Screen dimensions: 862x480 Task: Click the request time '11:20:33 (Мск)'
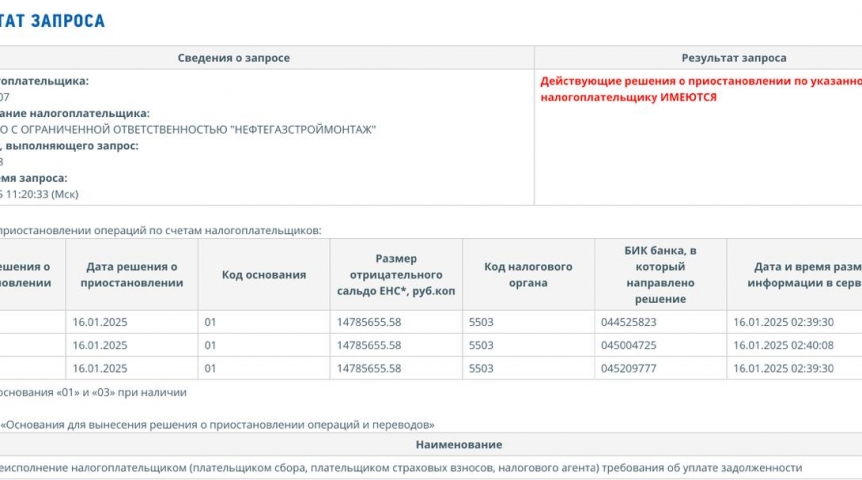(x=42, y=194)
